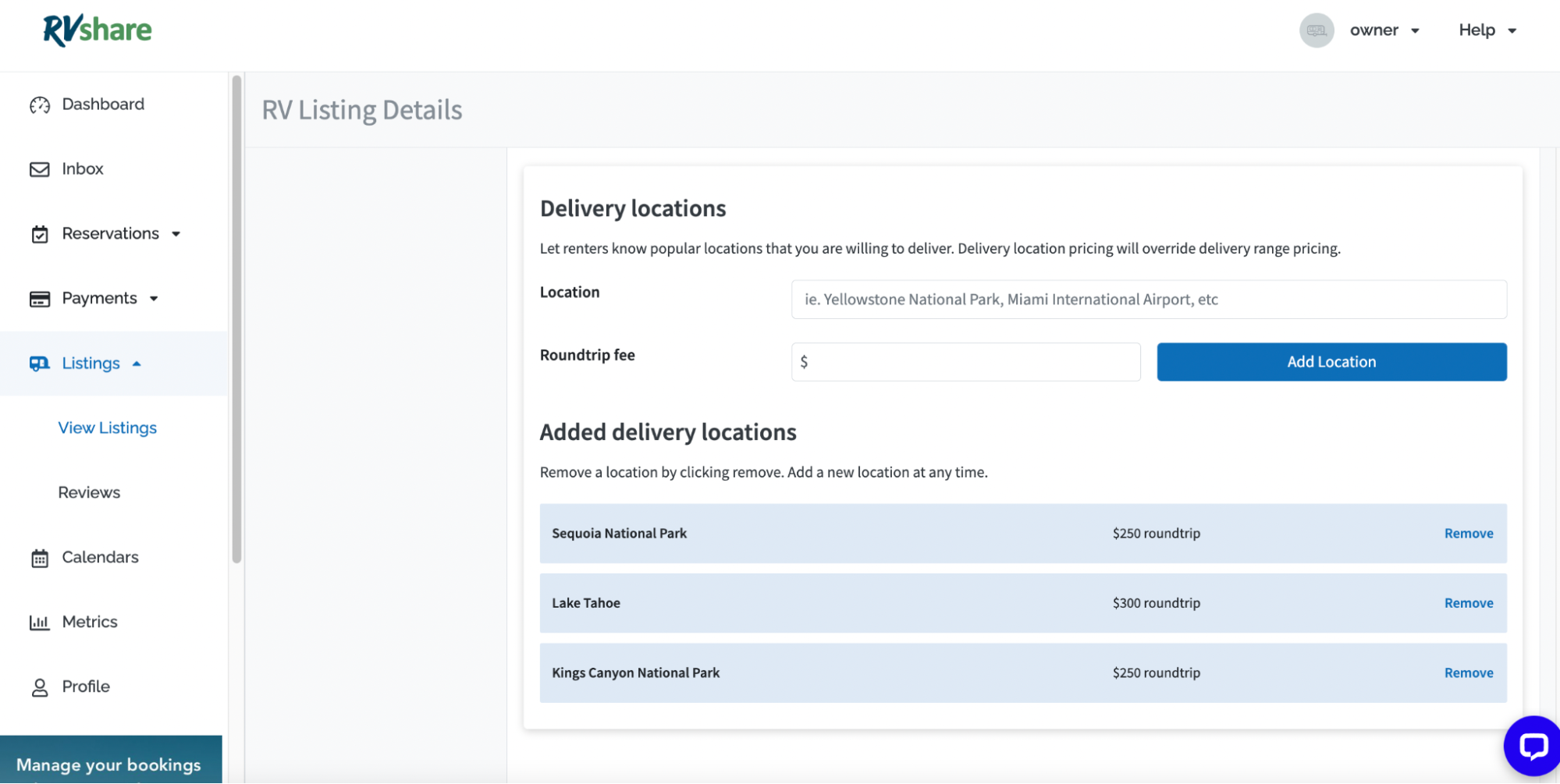Click the Reservations calendar icon

click(40, 233)
